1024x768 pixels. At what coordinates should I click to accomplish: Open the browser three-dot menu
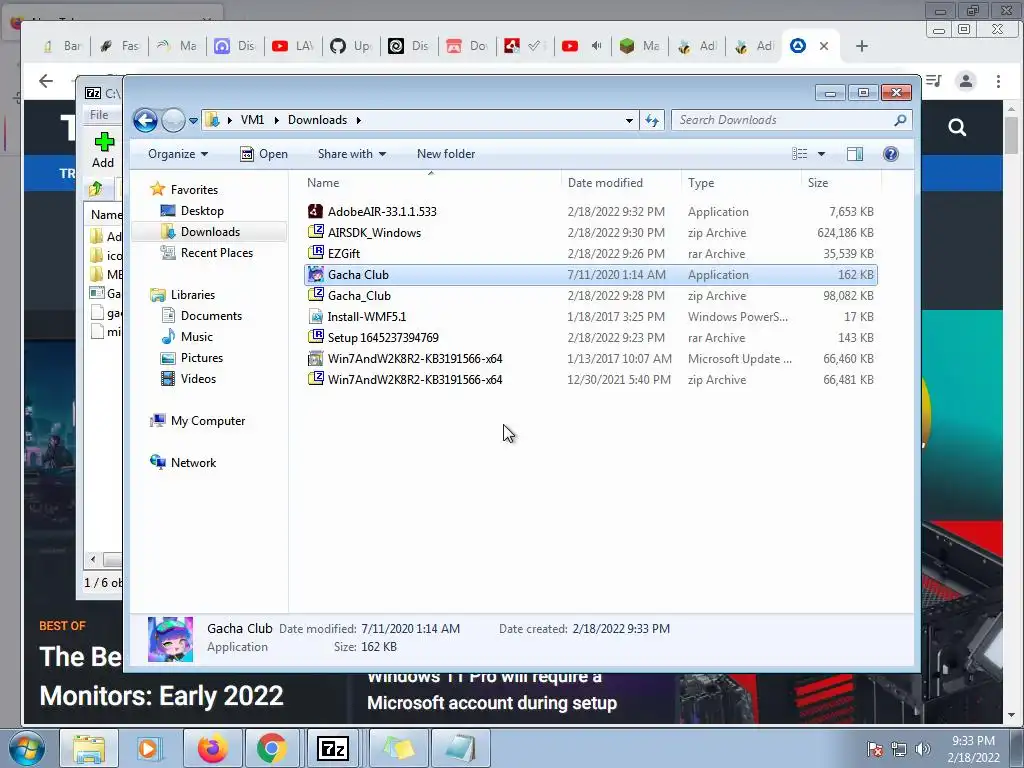pos(998,81)
